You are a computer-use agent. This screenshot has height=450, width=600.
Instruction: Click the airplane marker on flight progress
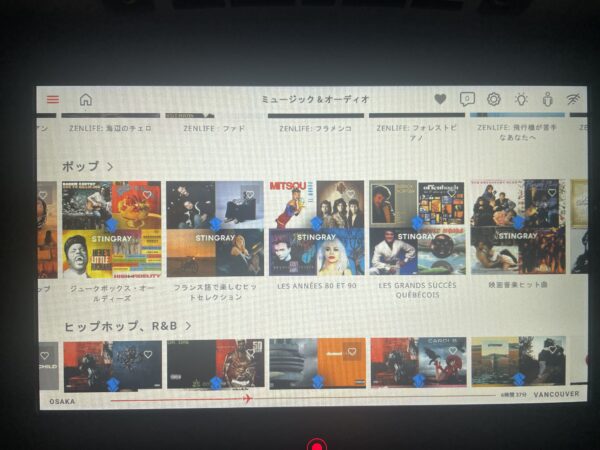(x=247, y=399)
